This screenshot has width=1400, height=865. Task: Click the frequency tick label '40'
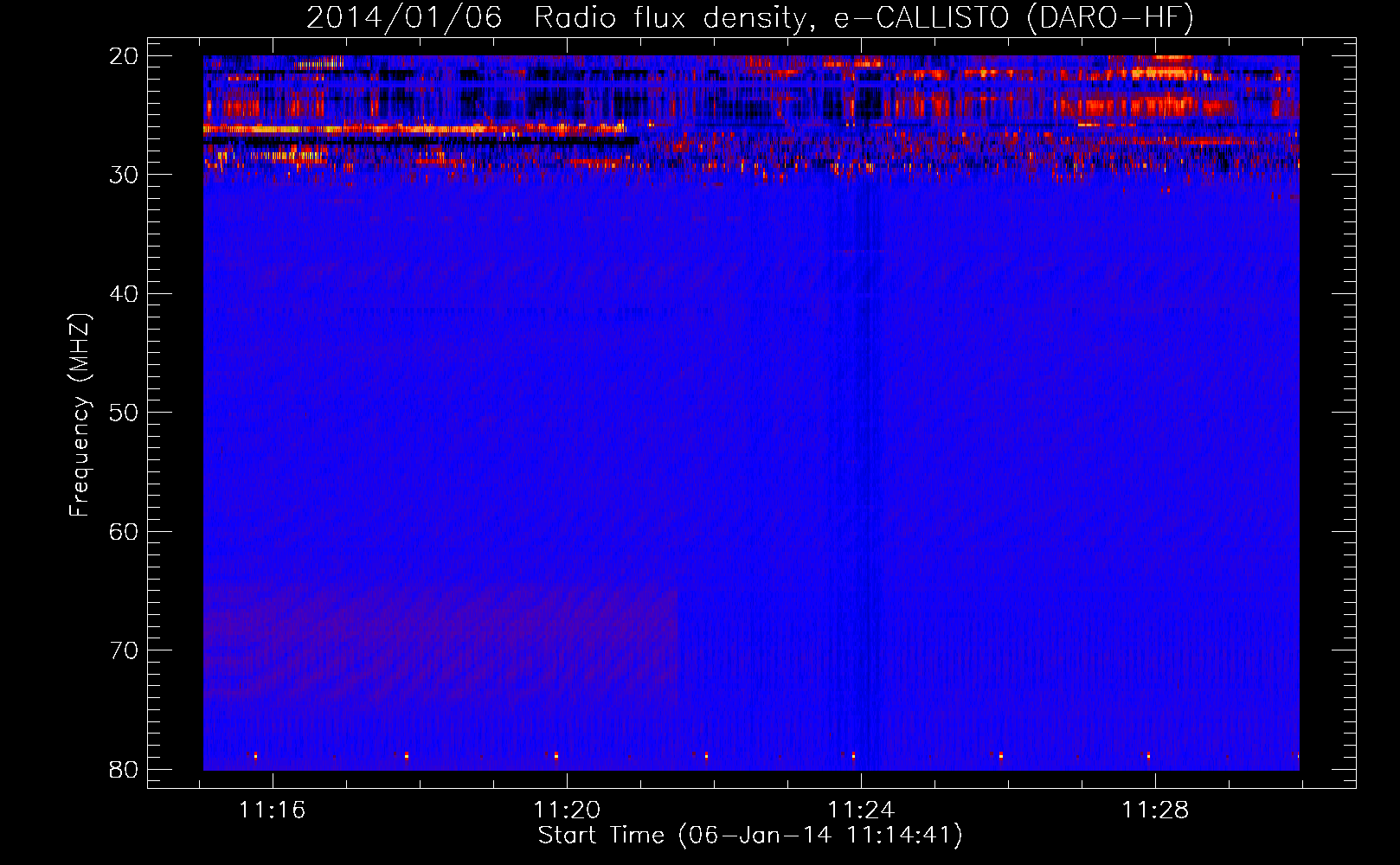coord(124,294)
